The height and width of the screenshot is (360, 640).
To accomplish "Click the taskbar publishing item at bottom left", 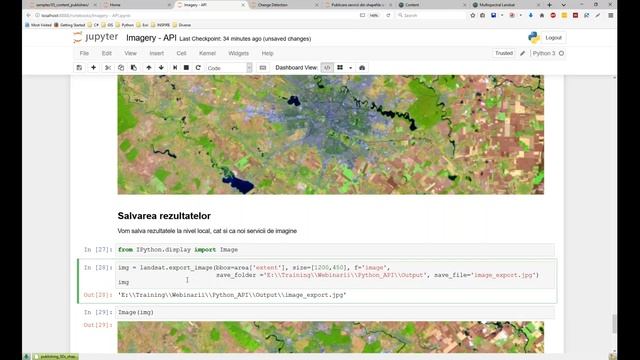I will (x=55, y=357).
